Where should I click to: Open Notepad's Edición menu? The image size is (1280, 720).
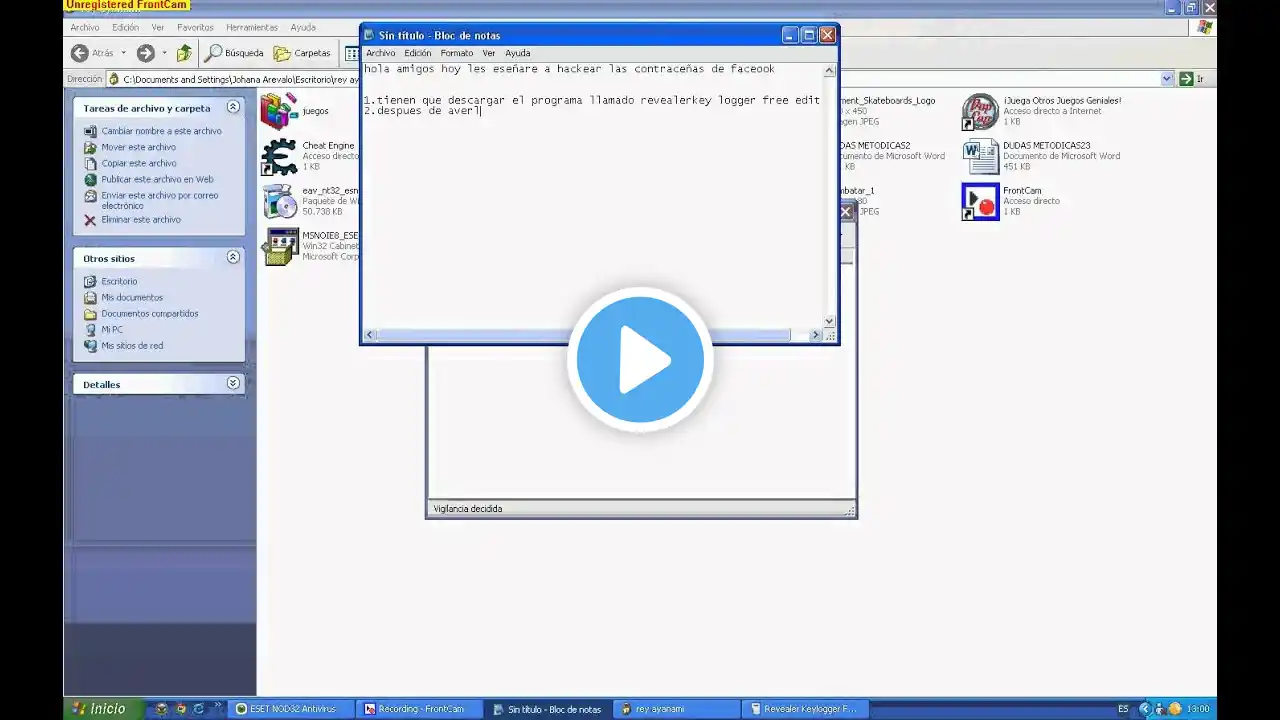pyautogui.click(x=418, y=53)
